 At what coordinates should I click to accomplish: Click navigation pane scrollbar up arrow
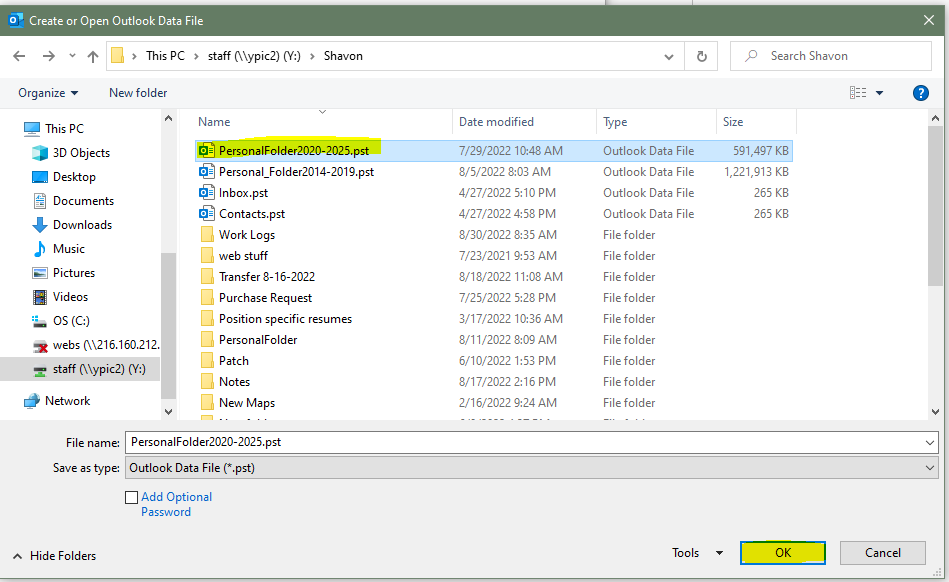(168, 119)
